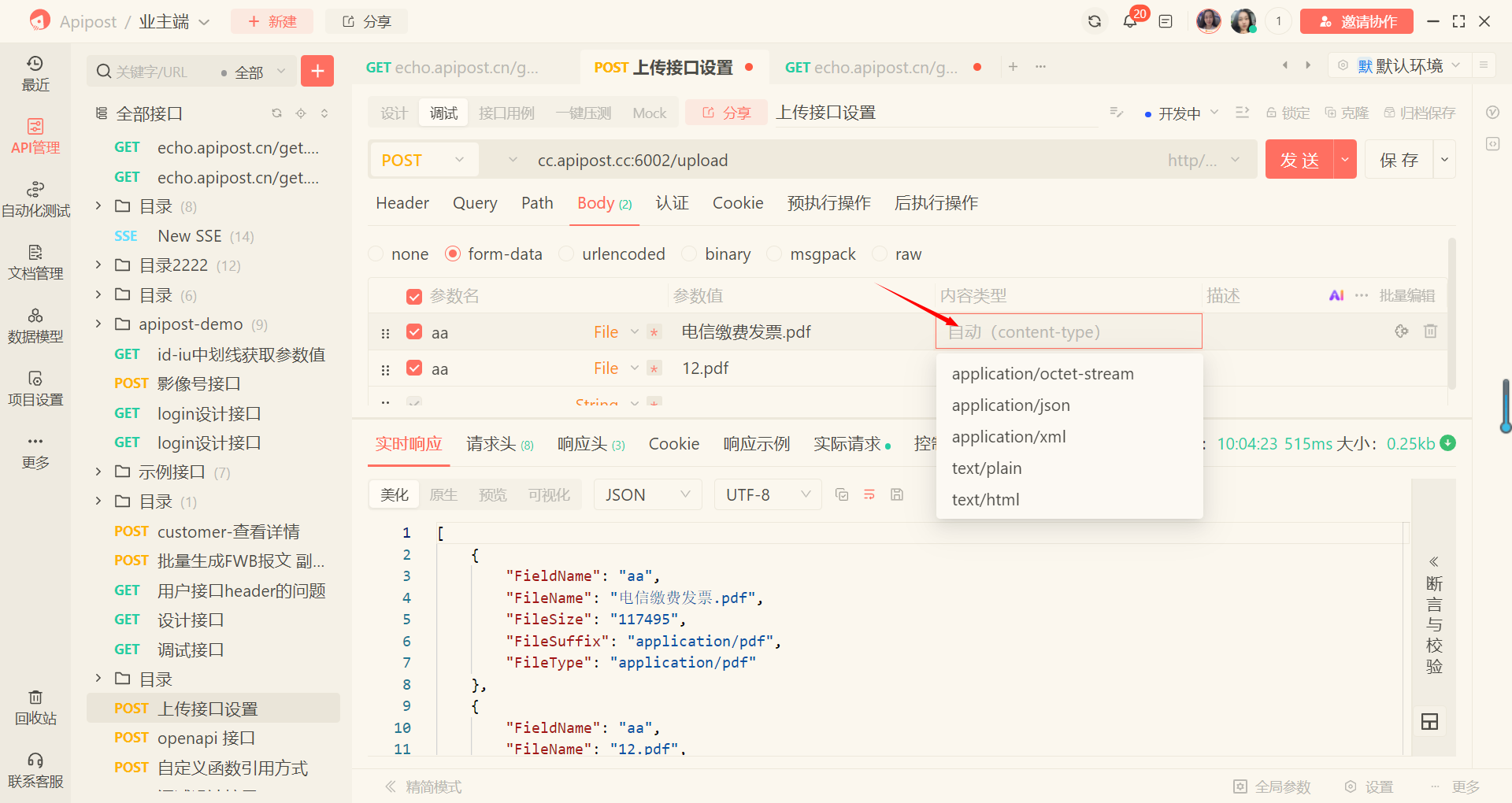Viewport: 1512px width, 803px height.
Task: Save the response with the disk icon
Action: click(x=897, y=494)
